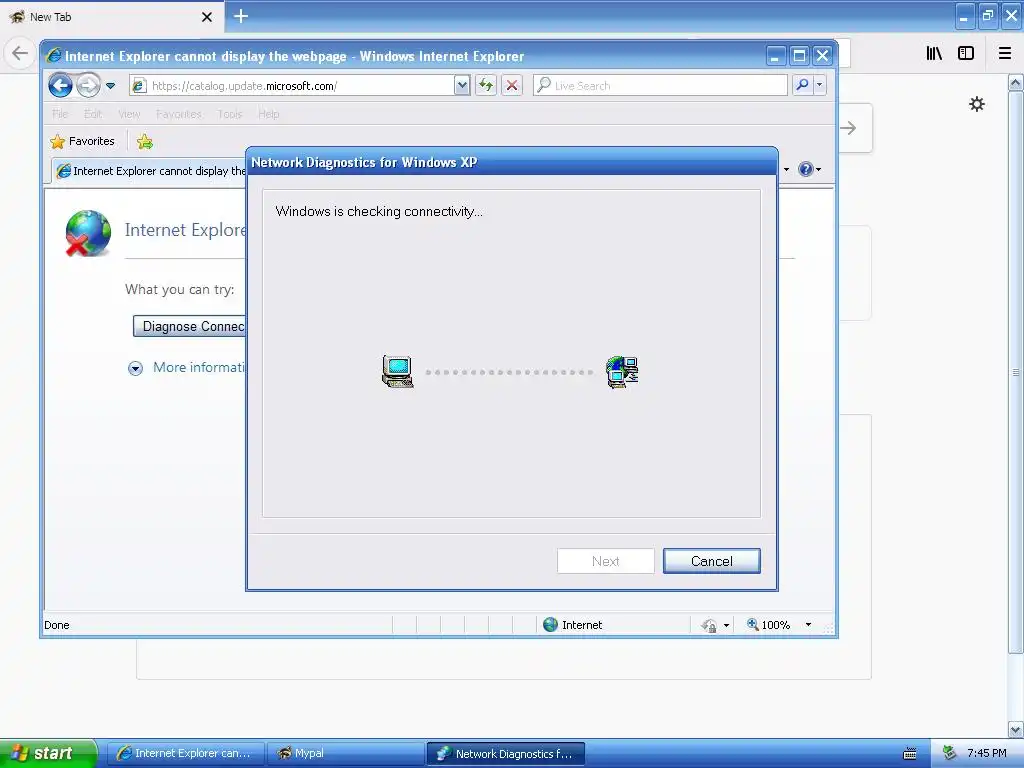Click the IE window page icon in title bar
Image resolution: width=1024 pixels, height=768 pixels.
pyautogui.click(x=54, y=56)
